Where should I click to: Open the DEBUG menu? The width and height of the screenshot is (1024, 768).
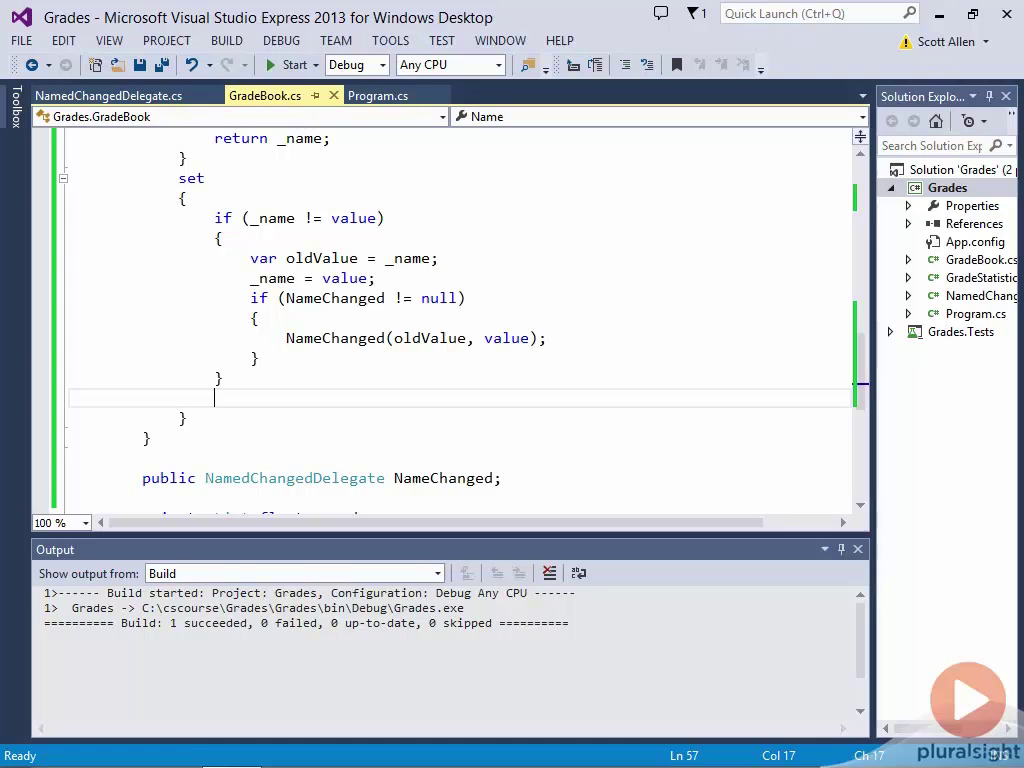click(281, 40)
